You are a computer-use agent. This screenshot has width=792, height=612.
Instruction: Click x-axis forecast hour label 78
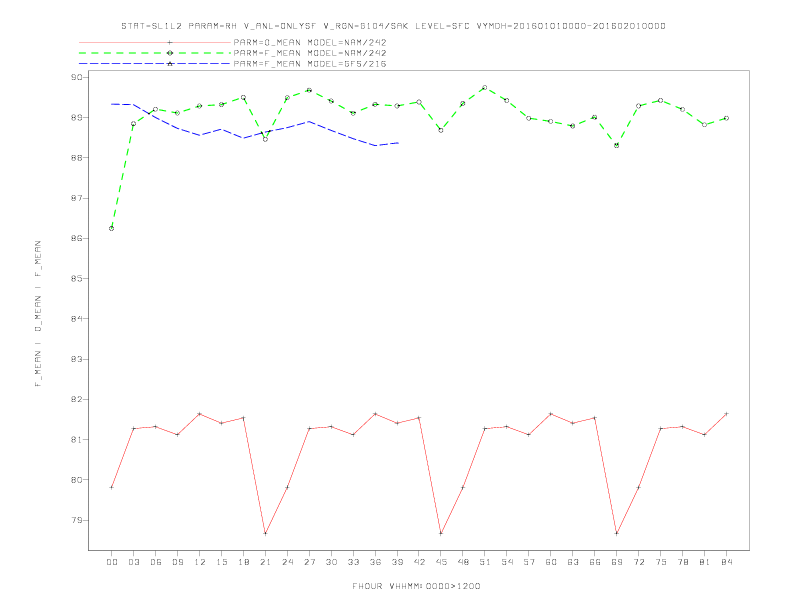[x=683, y=562]
